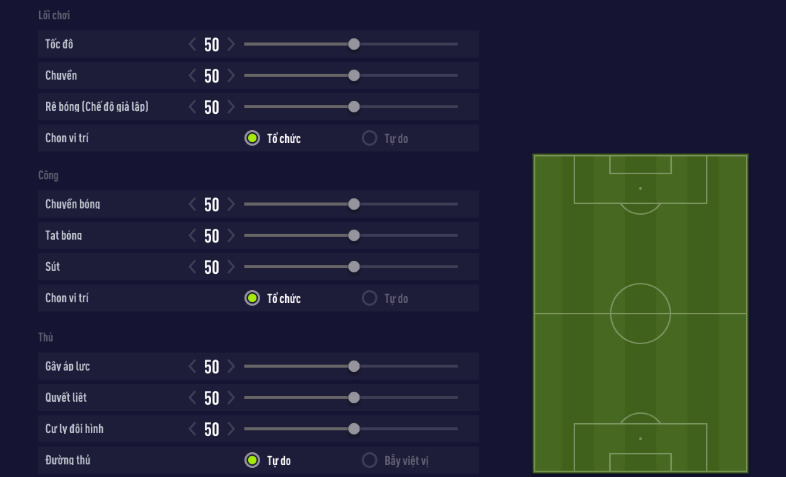Enable Bẫy việt vị for Đường thủ

369,461
